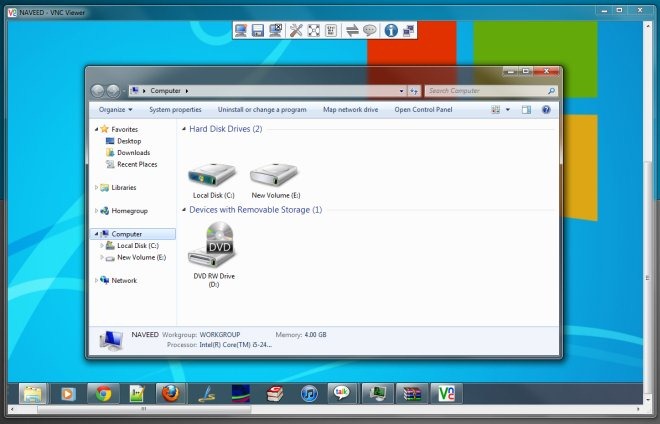Click System properties in the command bar

click(x=175, y=109)
